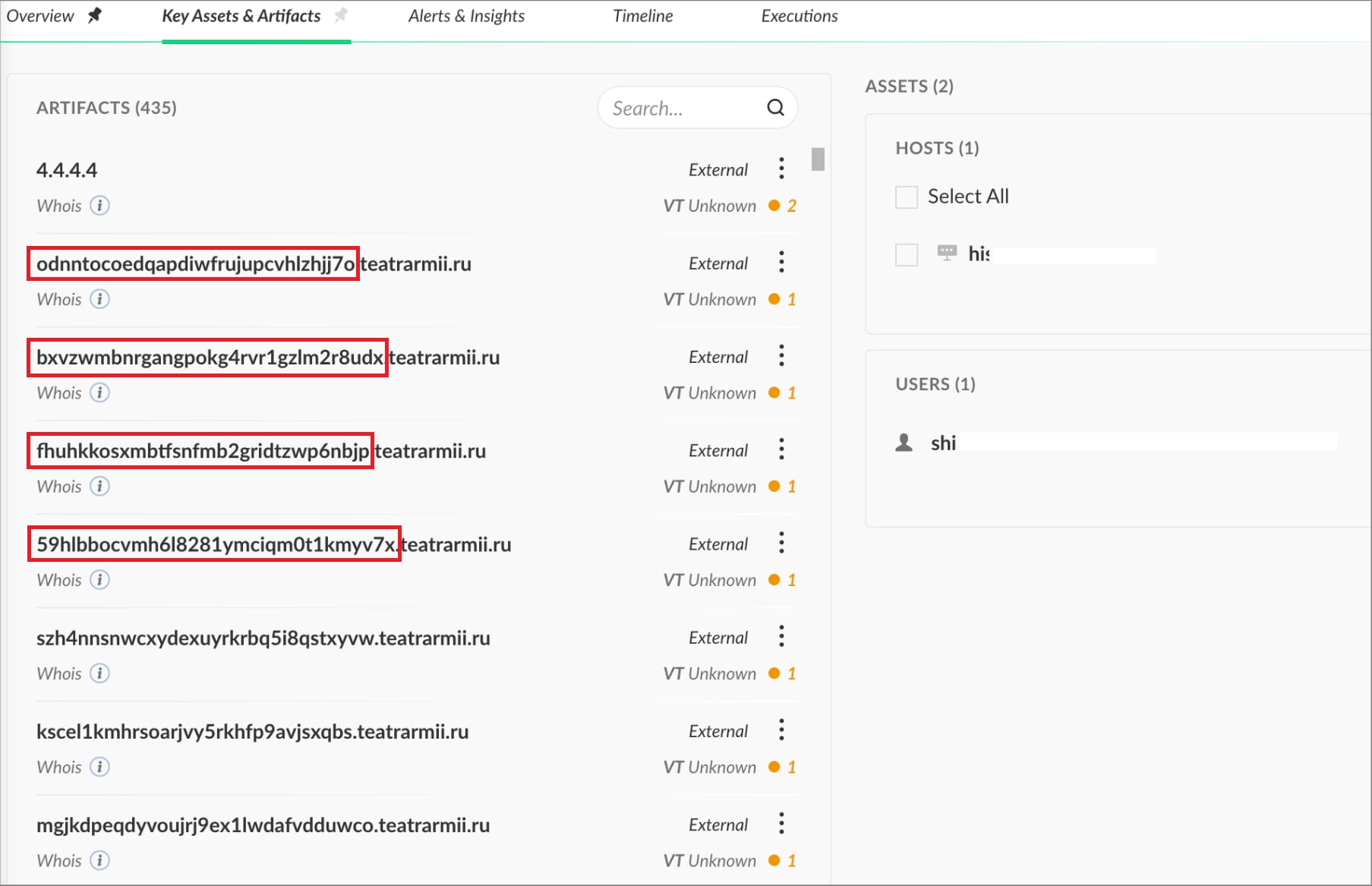Click the orange alert indicator for the fhuhkkosxmbtfsnfmb domain
Screen dimensions: 1372x886
tap(783, 486)
